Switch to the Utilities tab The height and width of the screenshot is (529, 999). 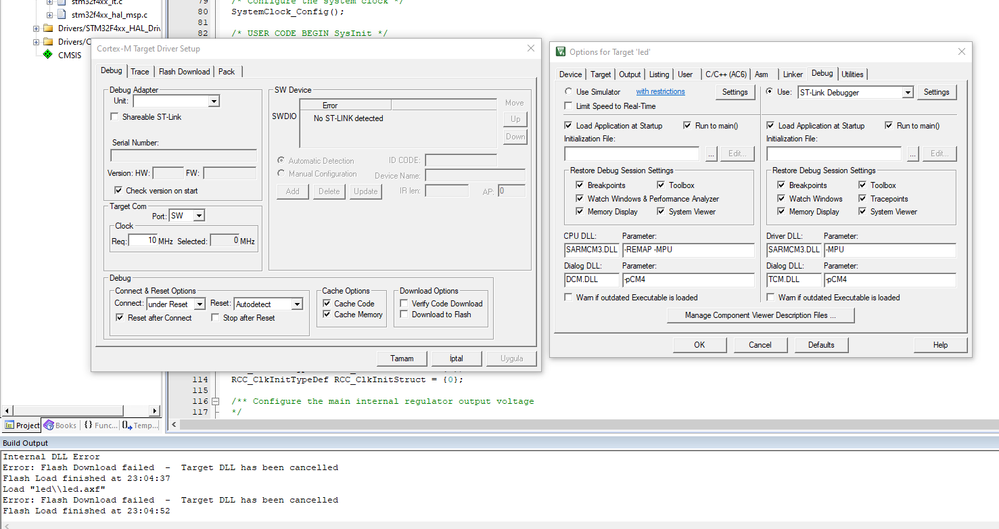click(852, 74)
